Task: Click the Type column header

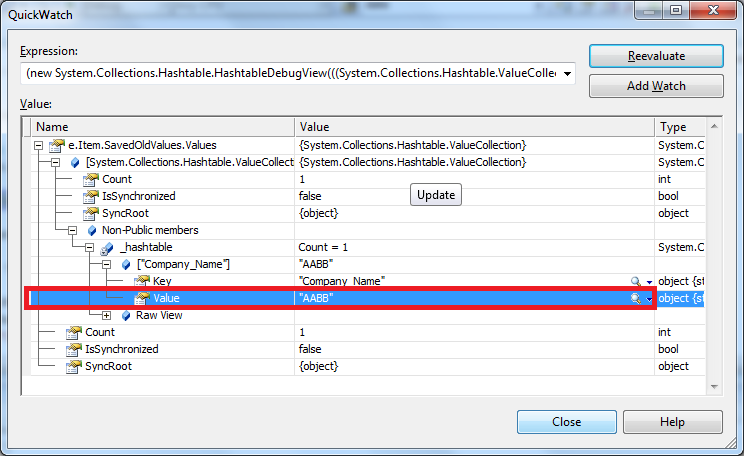Action: click(x=680, y=127)
